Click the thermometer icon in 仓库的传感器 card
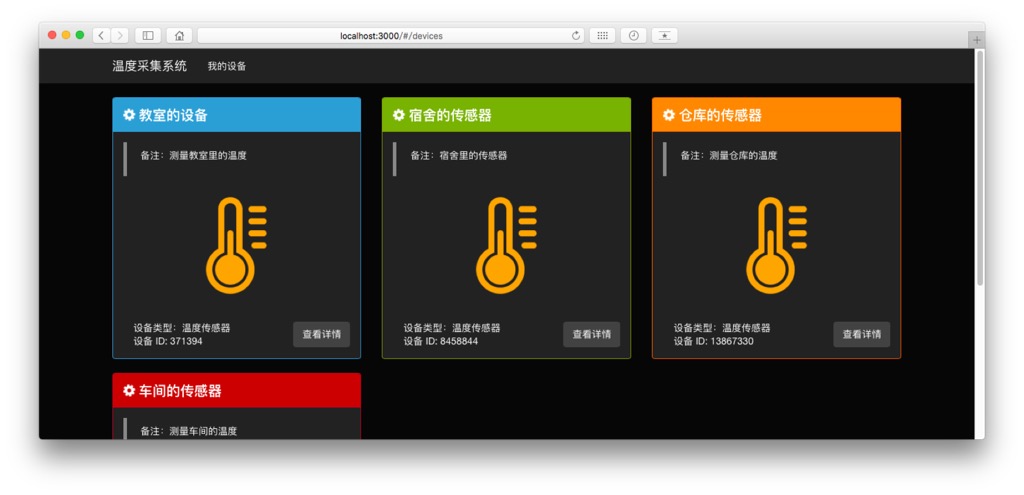 776,245
